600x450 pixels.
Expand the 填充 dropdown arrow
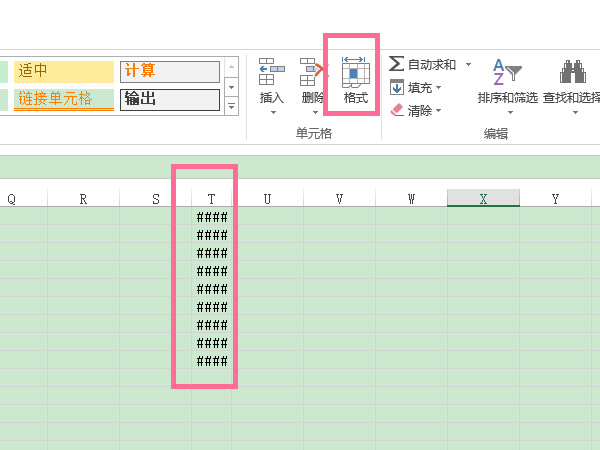click(438, 88)
